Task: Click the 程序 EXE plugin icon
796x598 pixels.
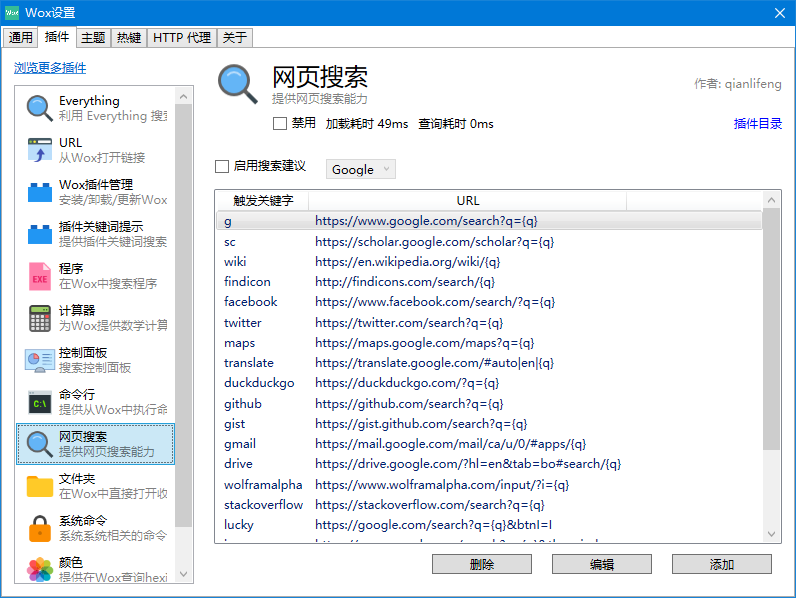Action: point(40,276)
